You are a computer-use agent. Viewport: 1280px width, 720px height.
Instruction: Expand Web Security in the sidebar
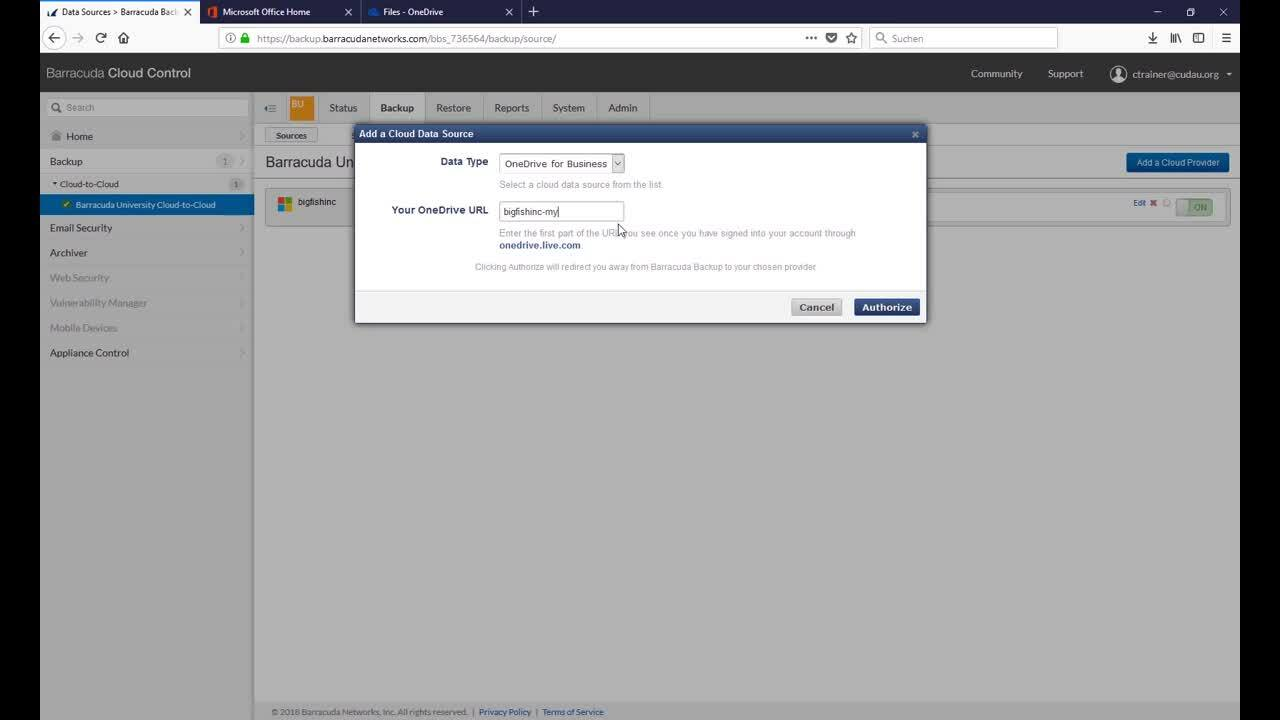[x=147, y=278]
